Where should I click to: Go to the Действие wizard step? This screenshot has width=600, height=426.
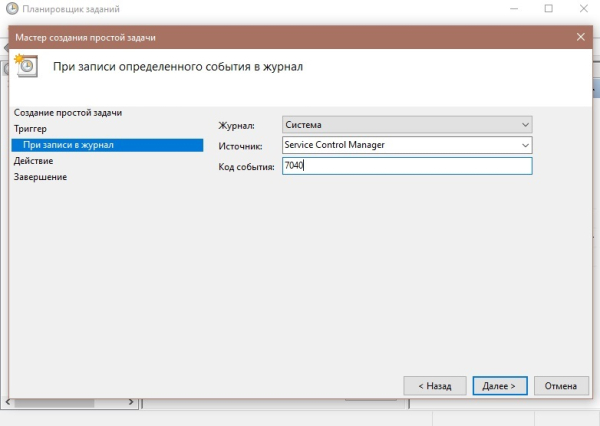point(33,161)
